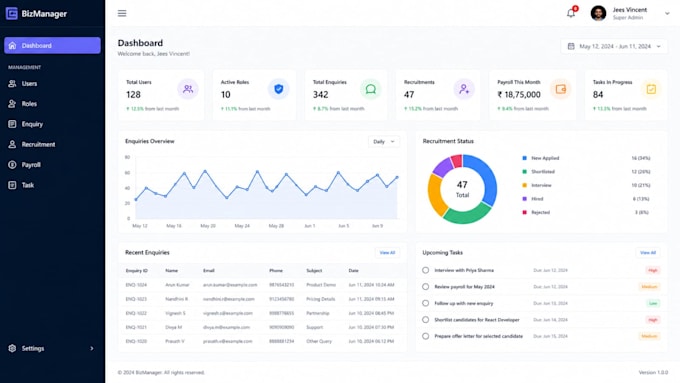The height and width of the screenshot is (383, 680).
Task: Click the Subject column header
Action: (x=314, y=271)
